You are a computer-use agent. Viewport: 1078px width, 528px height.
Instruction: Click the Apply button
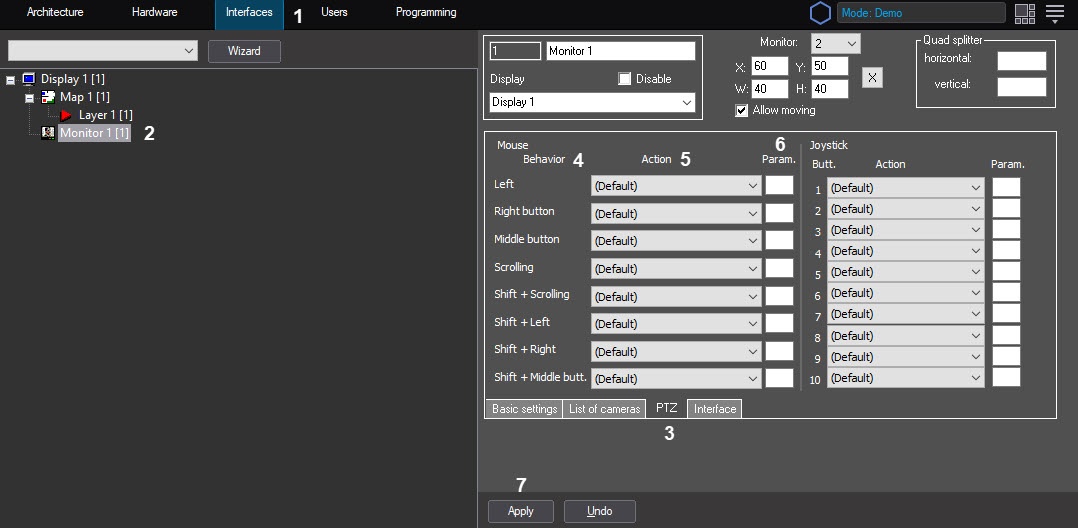tap(520, 512)
